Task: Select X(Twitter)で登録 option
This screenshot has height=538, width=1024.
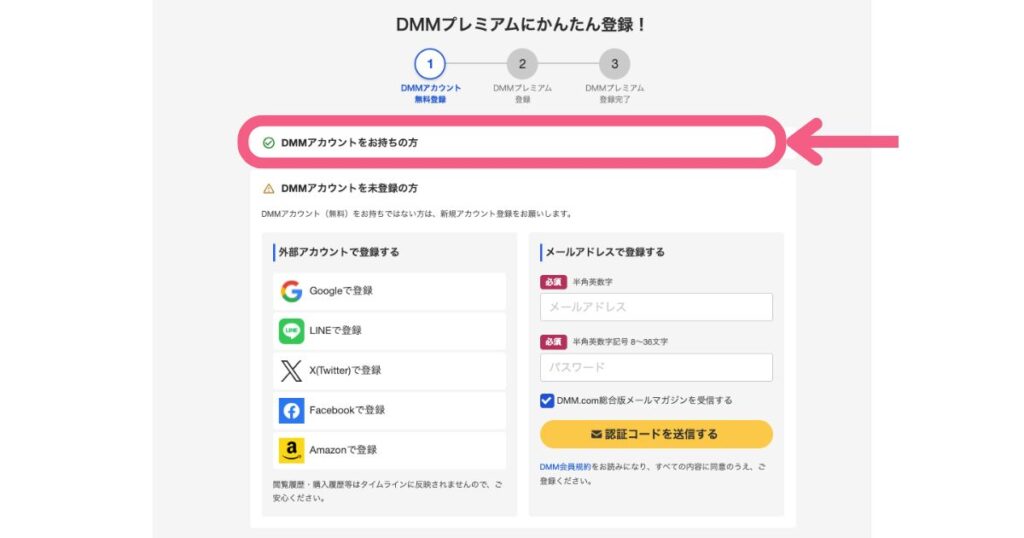Action: click(x=390, y=371)
